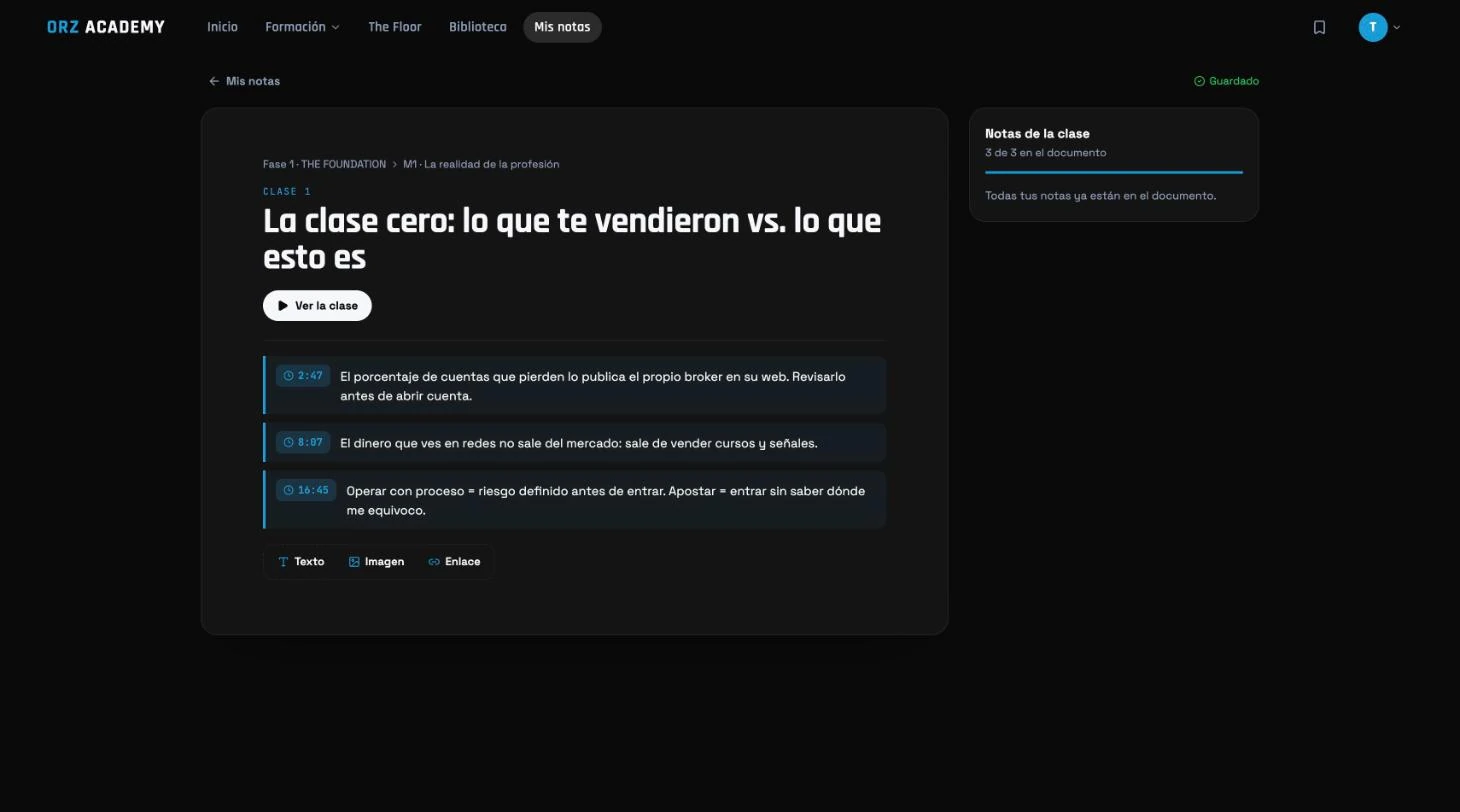
Task: Click the Notas de la clase progress bar
Action: coord(1114,173)
